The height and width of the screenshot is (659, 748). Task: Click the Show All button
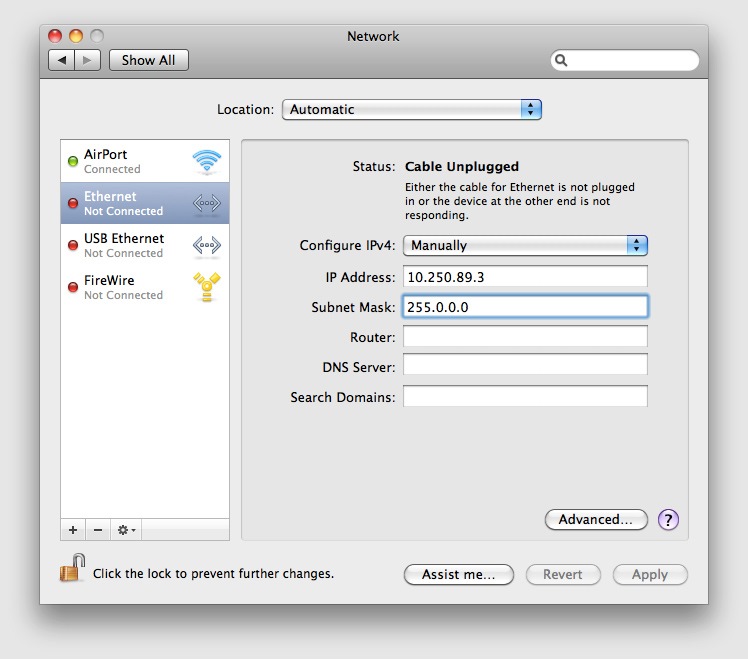click(x=148, y=60)
